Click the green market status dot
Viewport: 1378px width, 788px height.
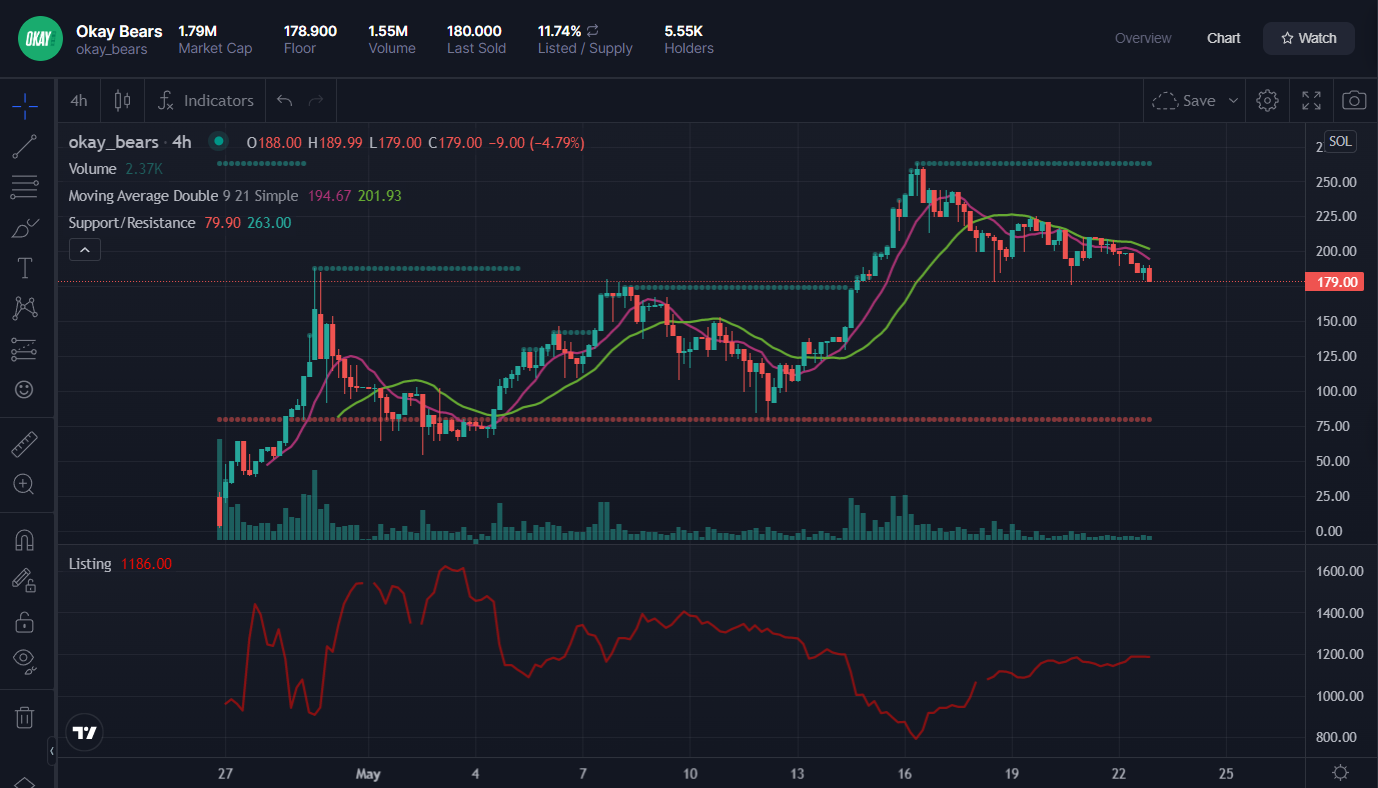click(x=219, y=142)
